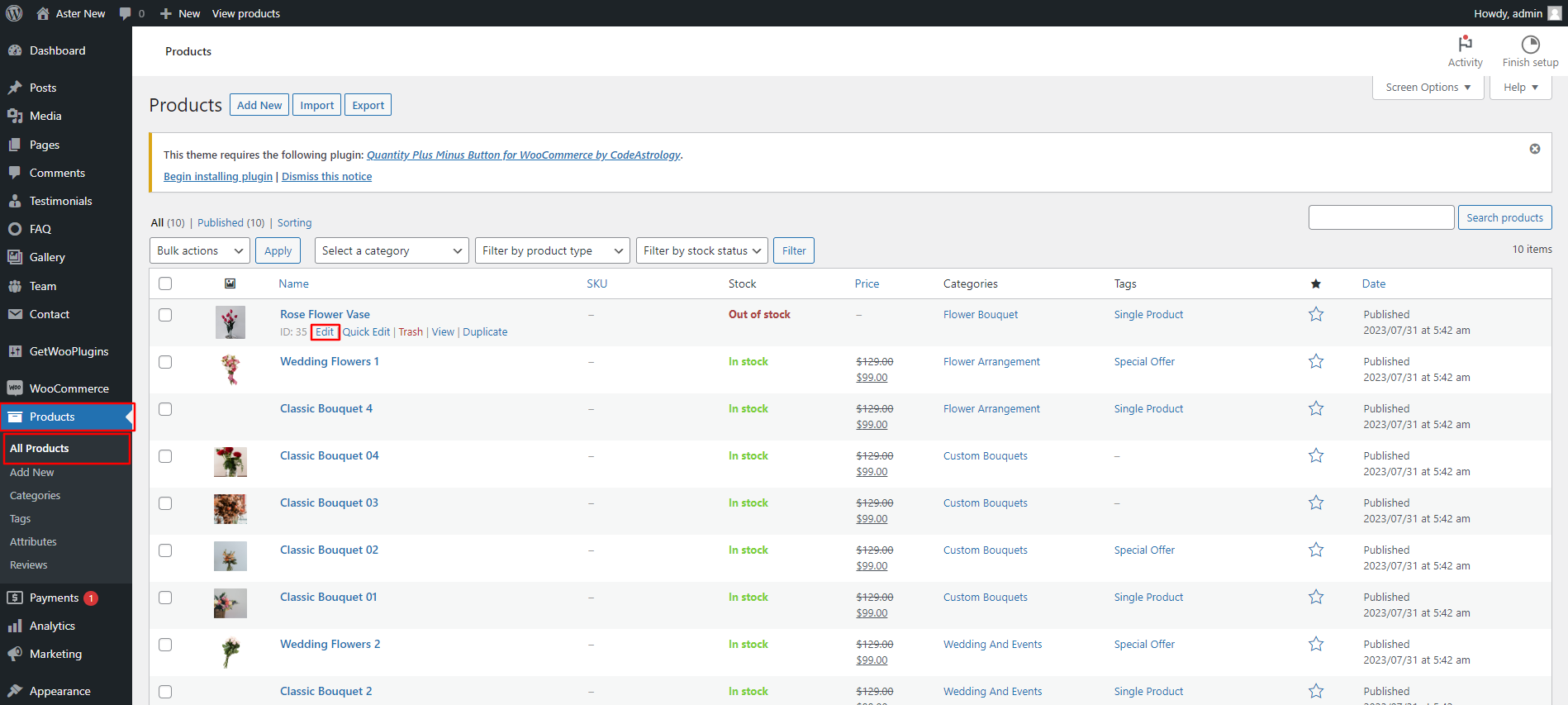Sort products by the Price column header
The width and height of the screenshot is (1568, 705).
867,283
